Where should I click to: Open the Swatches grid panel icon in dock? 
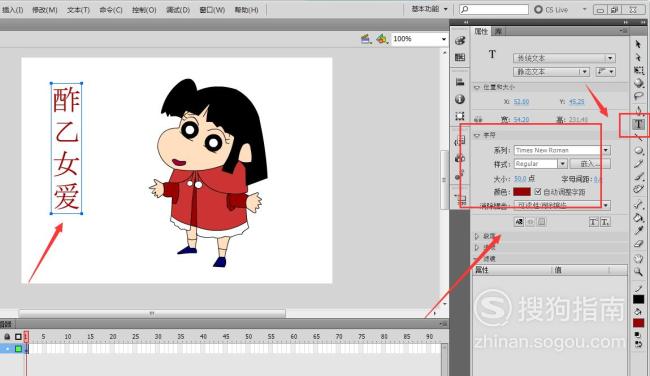point(460,57)
